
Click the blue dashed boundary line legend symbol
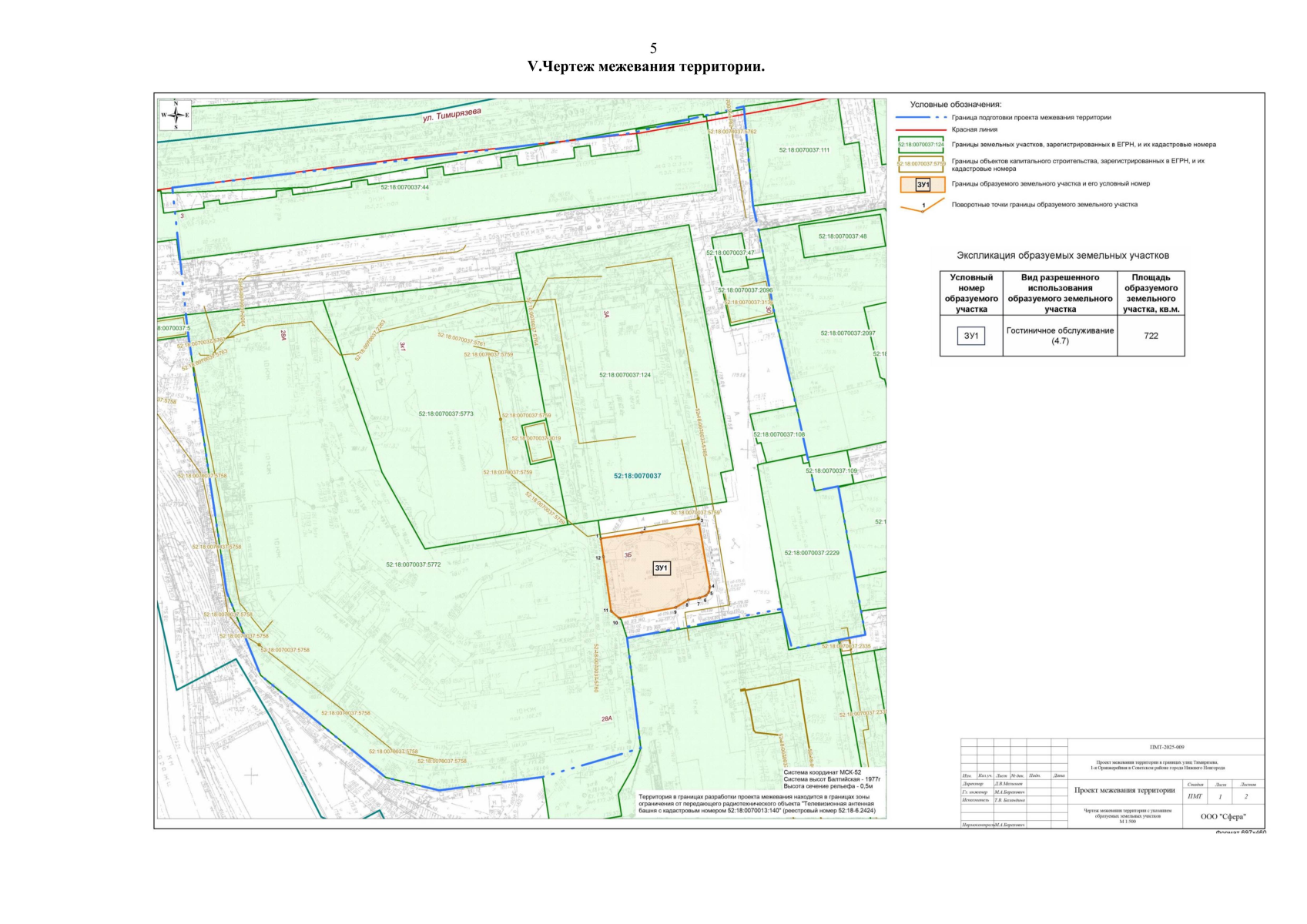pos(921,118)
